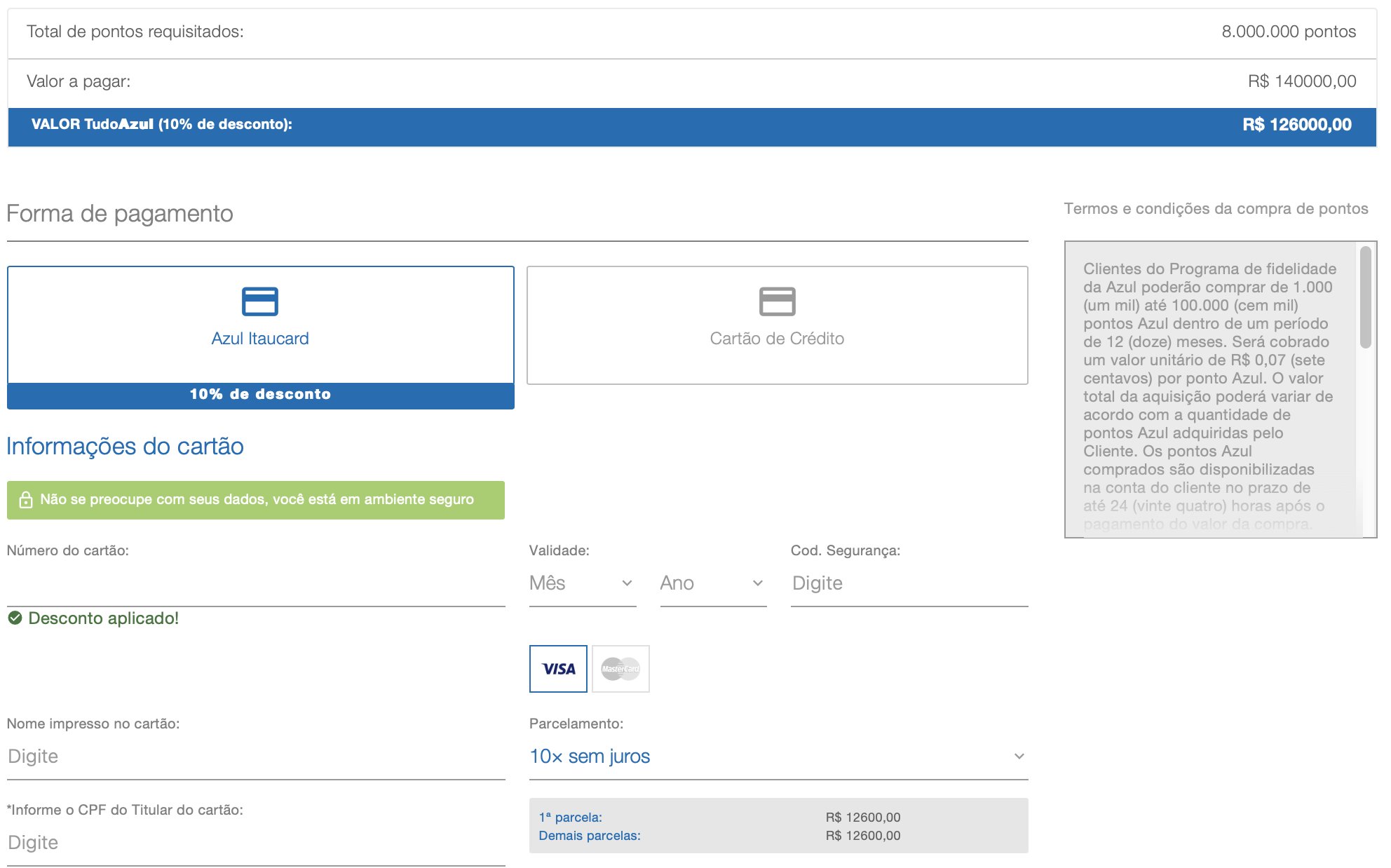Select the Visa card brand
The image size is (1391, 868).
558,669
